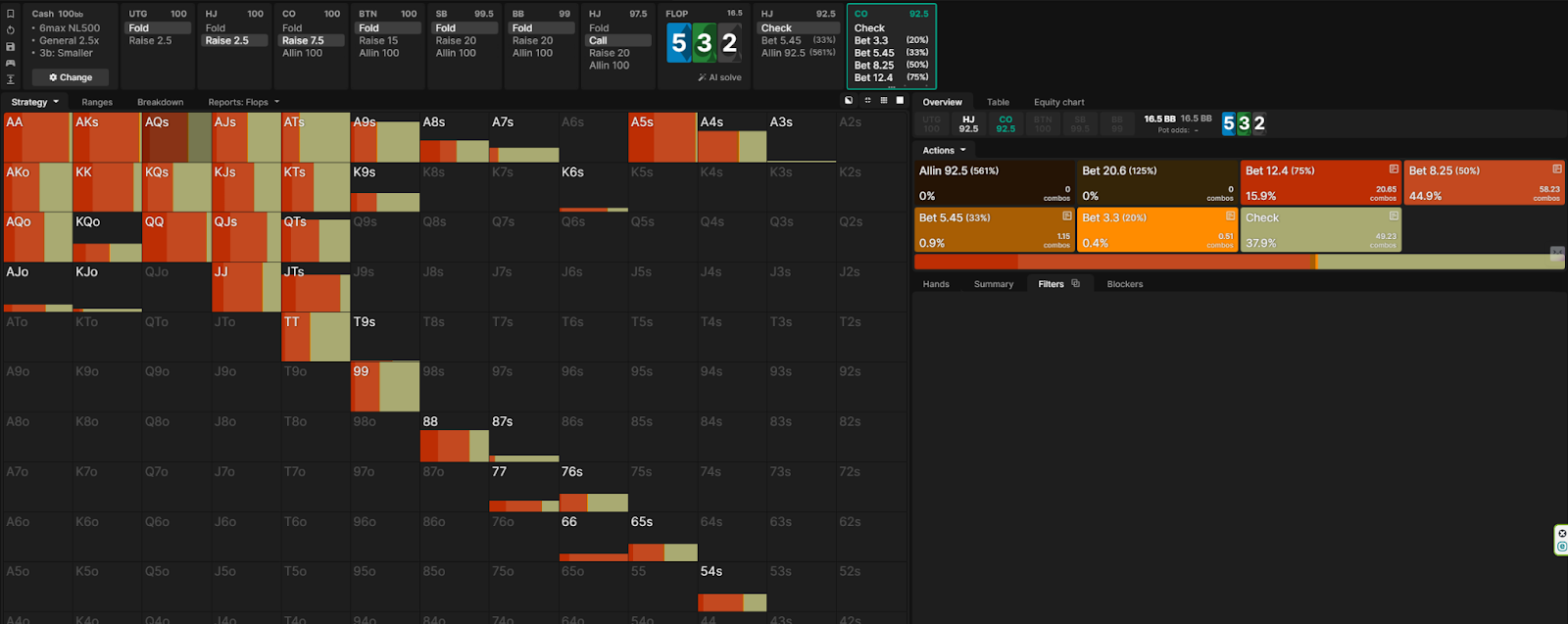Screen dimensions: 1568x624
Task: Select the 54s hand cell in matrix
Action: [x=732, y=587]
